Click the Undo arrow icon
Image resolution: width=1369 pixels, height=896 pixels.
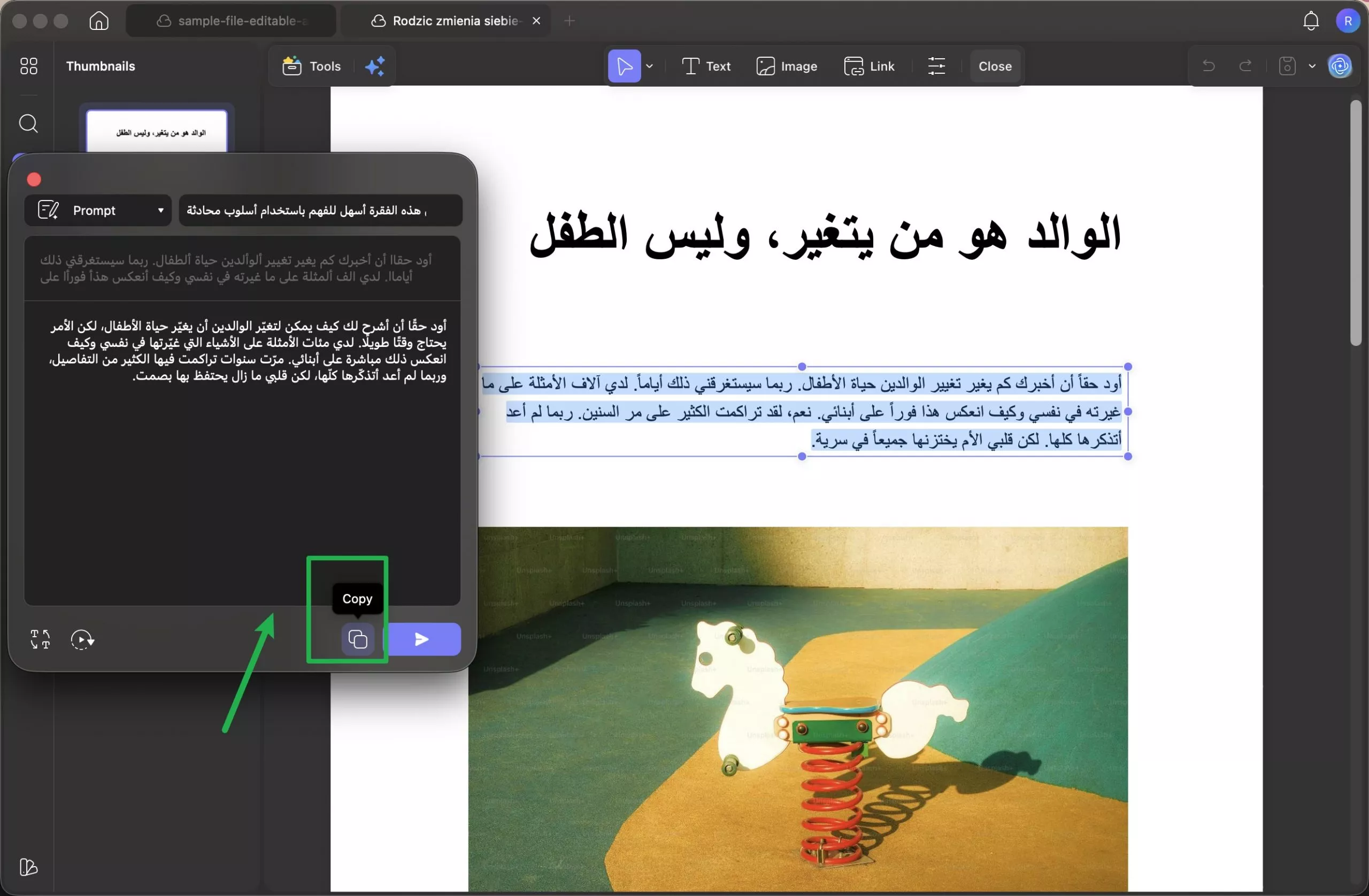pyautogui.click(x=1208, y=66)
